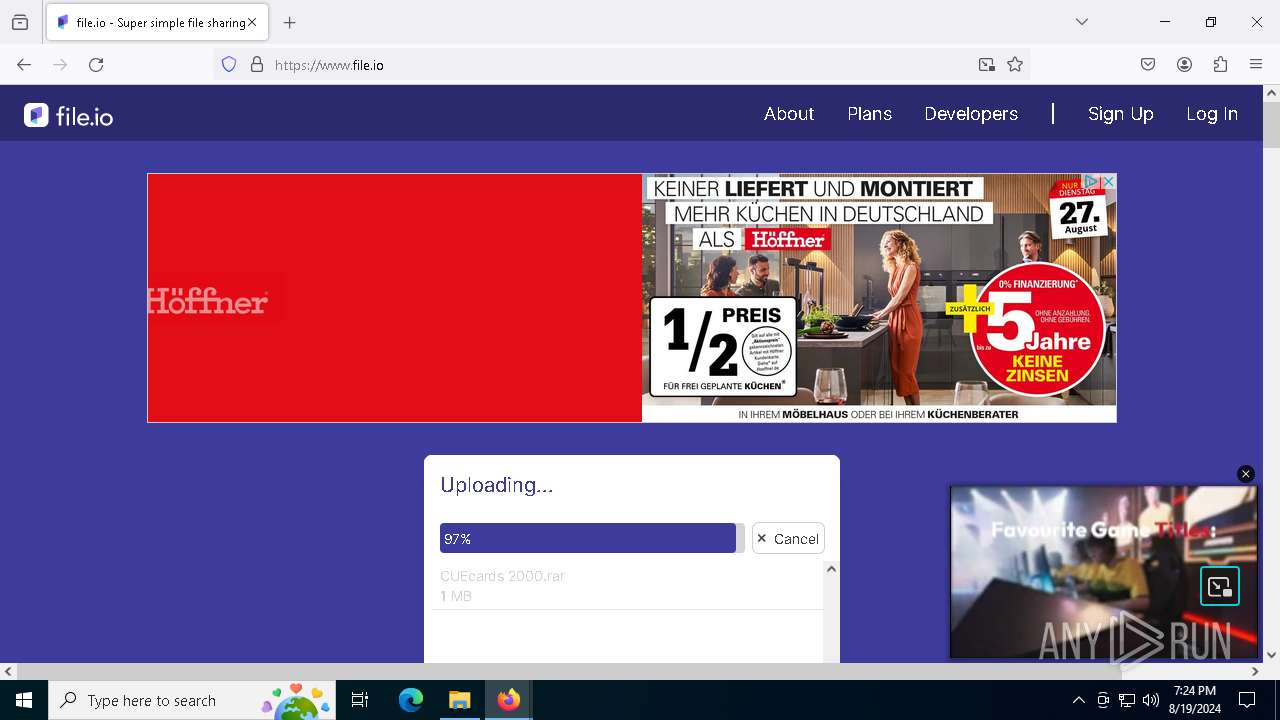Open tracking protection shield icon
The height and width of the screenshot is (720, 1280).
(x=229, y=64)
